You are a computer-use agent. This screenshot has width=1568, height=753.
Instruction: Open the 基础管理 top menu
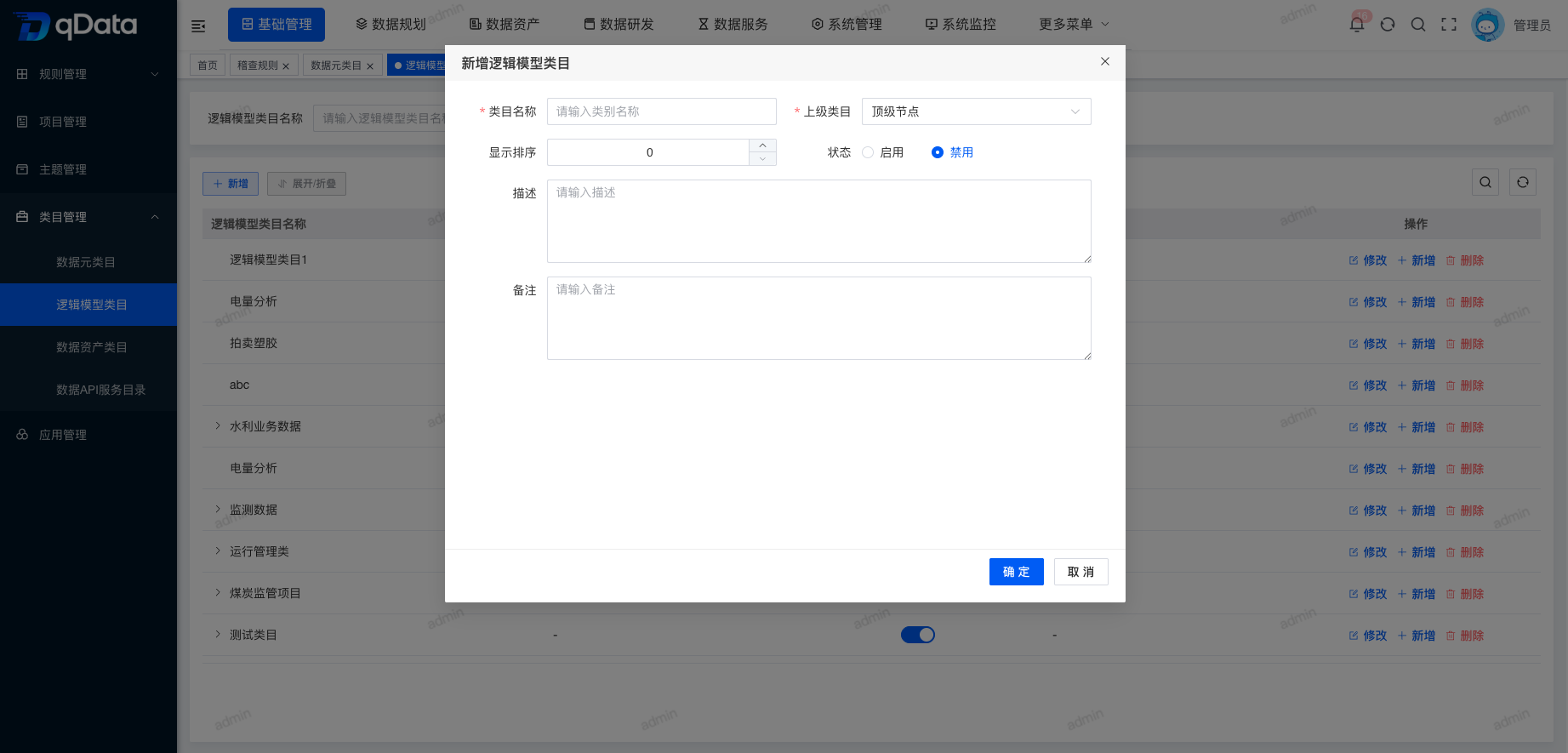[x=277, y=25]
